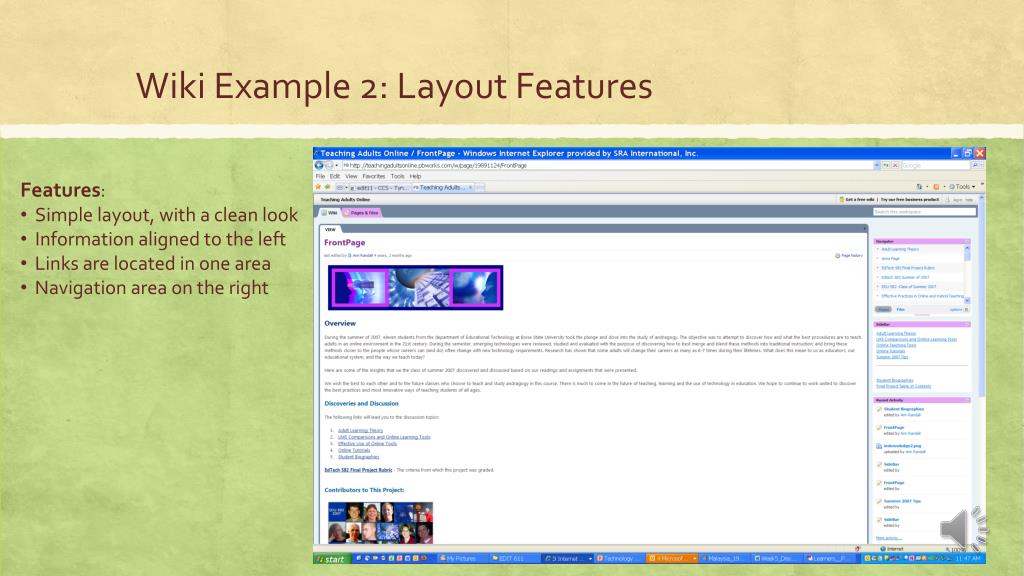Screen dimensions: 1024x576
Task: Click the browser page vertical scrollbar
Action: click(x=982, y=369)
